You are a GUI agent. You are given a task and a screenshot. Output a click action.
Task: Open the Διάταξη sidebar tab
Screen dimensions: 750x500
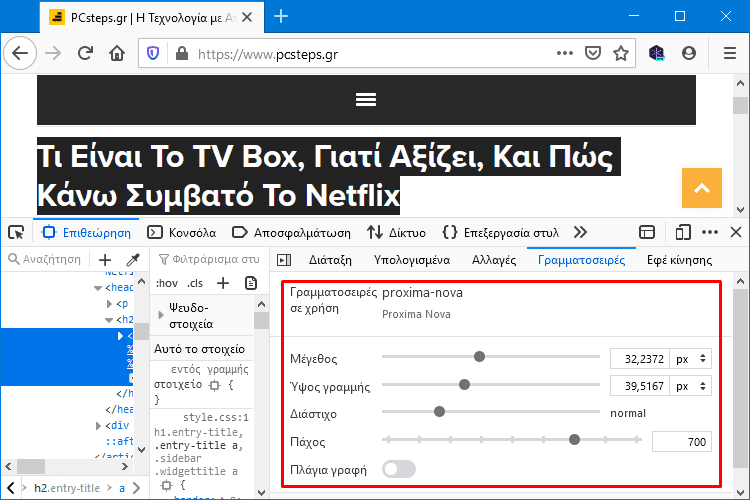click(x=330, y=260)
